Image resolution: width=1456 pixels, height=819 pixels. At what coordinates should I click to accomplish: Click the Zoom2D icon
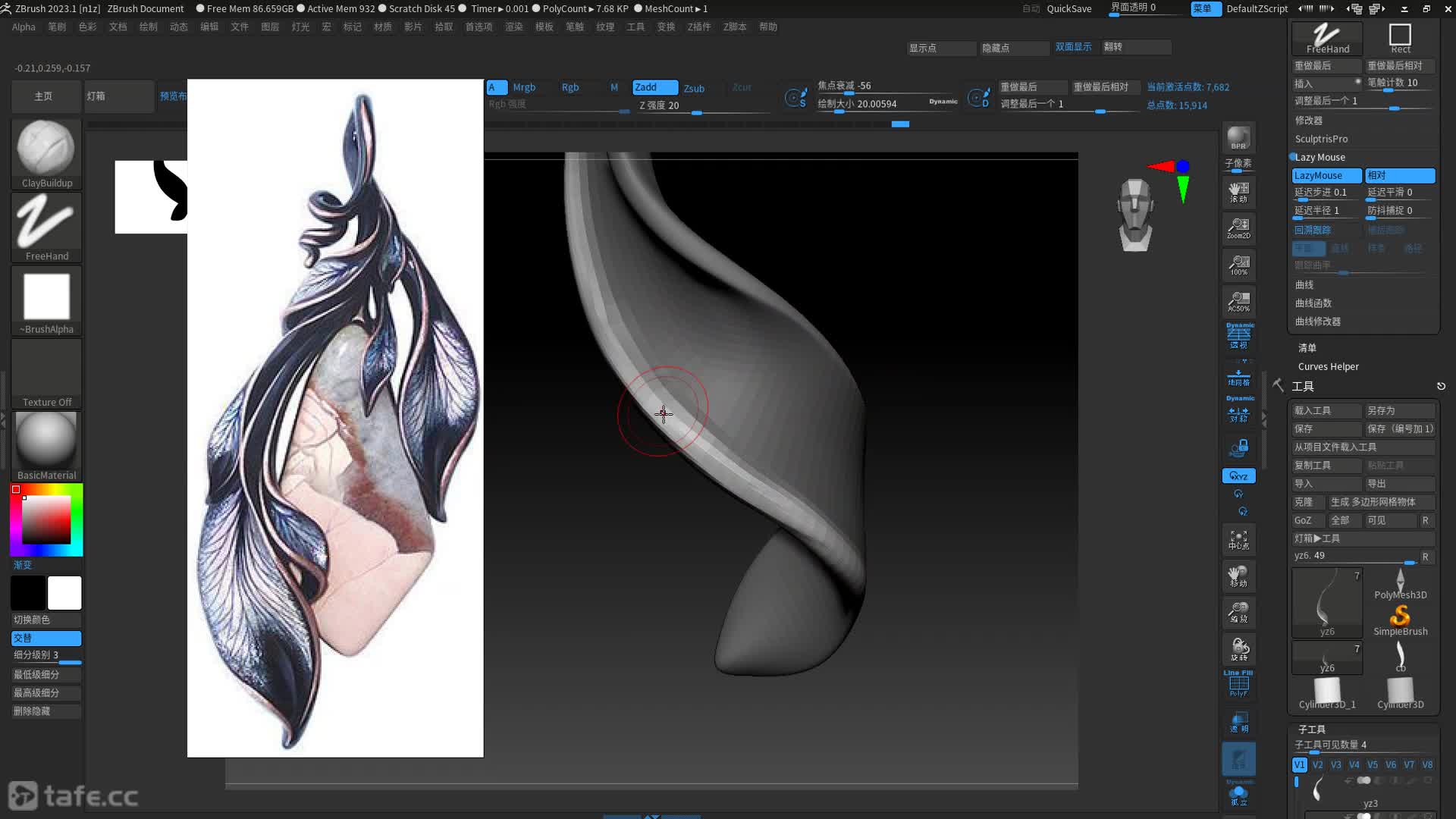click(1238, 227)
